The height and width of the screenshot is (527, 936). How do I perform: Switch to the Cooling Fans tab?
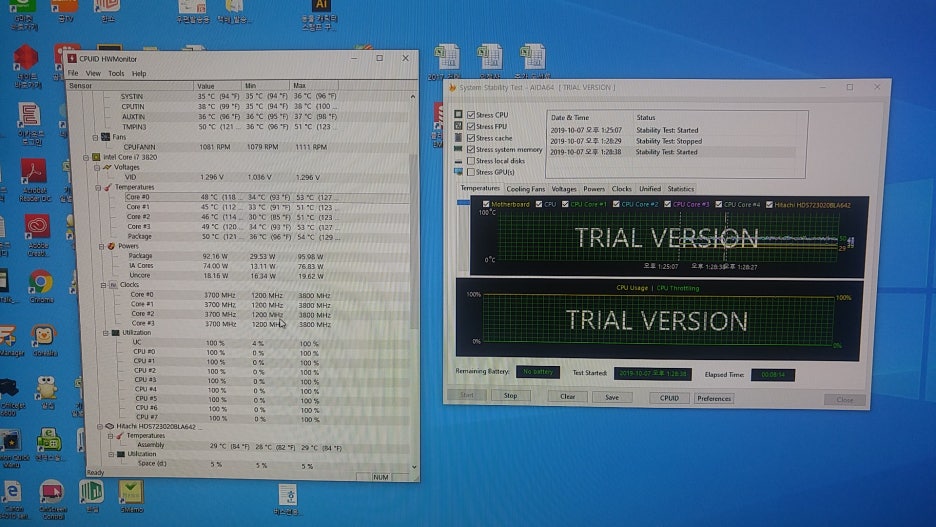click(x=525, y=189)
